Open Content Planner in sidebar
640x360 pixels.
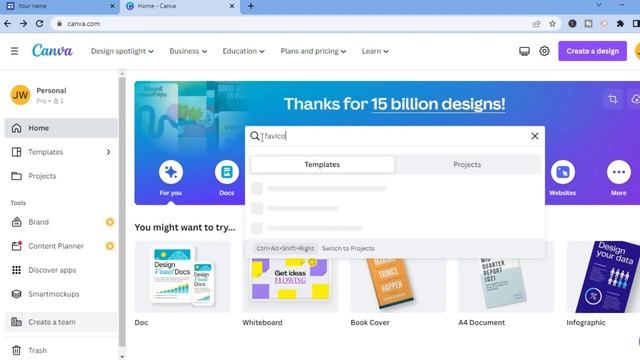[x=61, y=246]
